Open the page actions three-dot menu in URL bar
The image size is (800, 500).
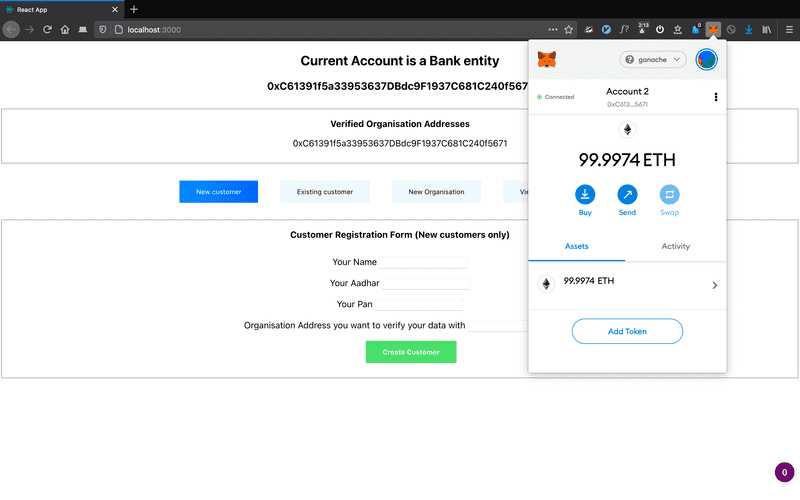coord(553,30)
